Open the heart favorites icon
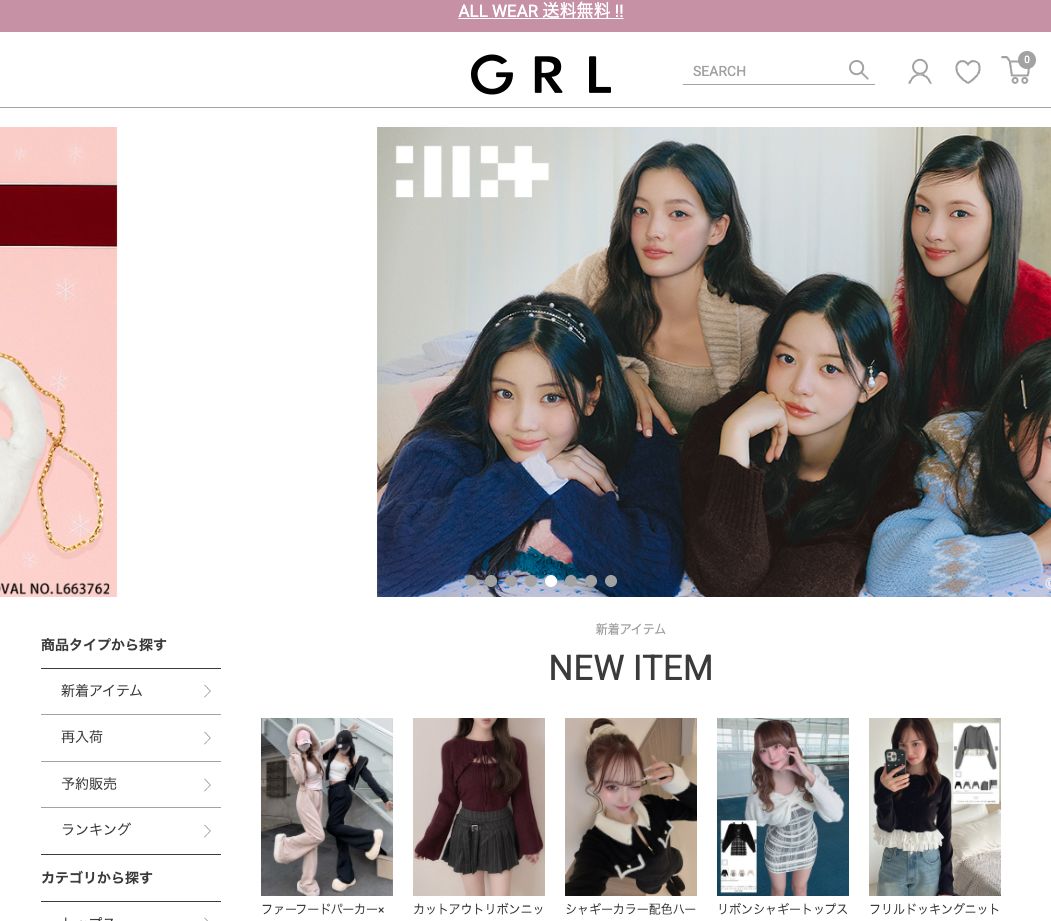 click(967, 72)
